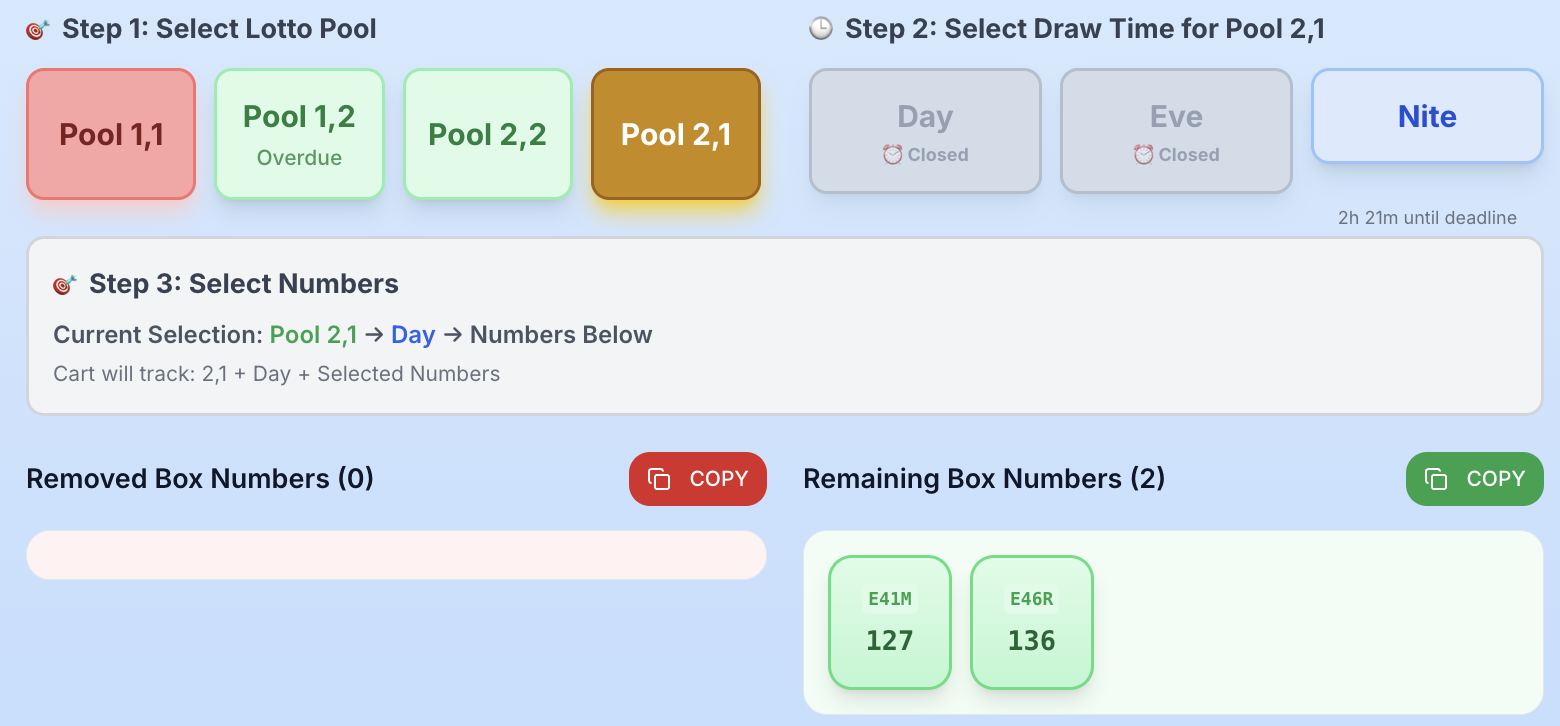Screen dimensions: 1560x726
Task: Select the closed Day draw time
Action: (x=925, y=131)
